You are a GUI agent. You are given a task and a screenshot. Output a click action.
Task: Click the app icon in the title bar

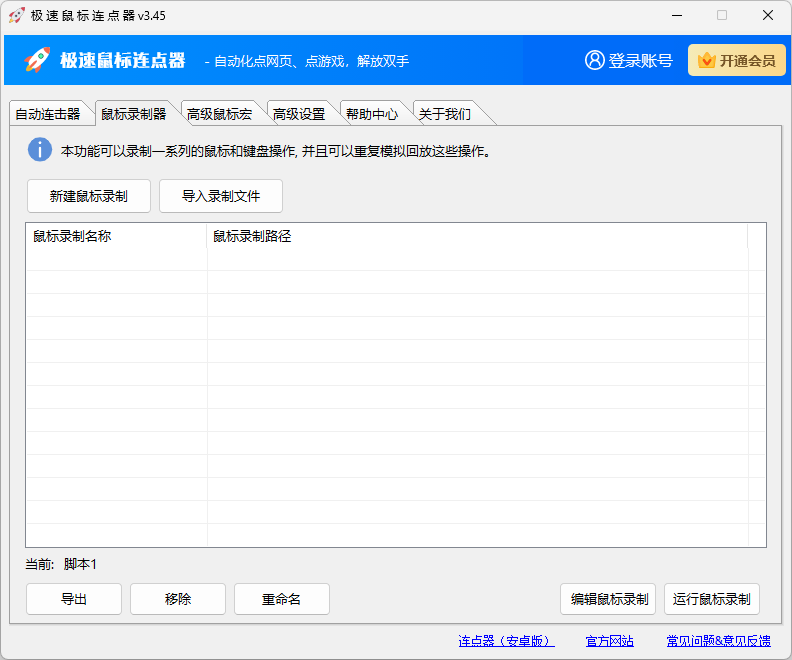pyautogui.click(x=16, y=16)
